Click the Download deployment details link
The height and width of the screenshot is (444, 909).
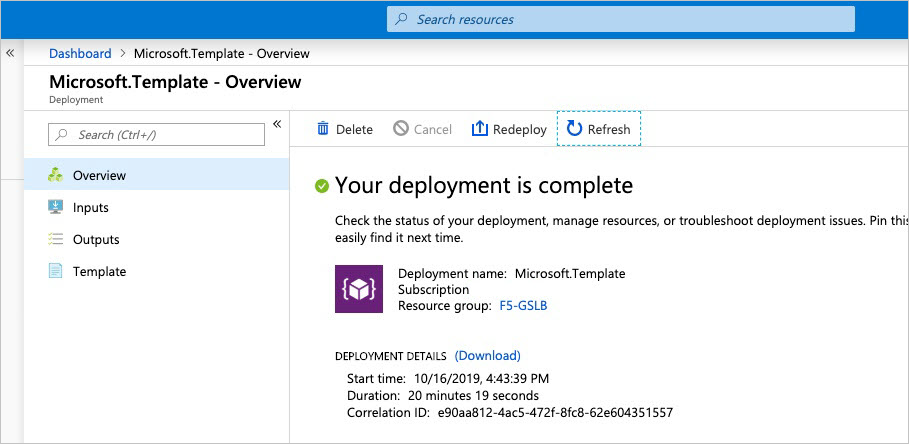487,355
